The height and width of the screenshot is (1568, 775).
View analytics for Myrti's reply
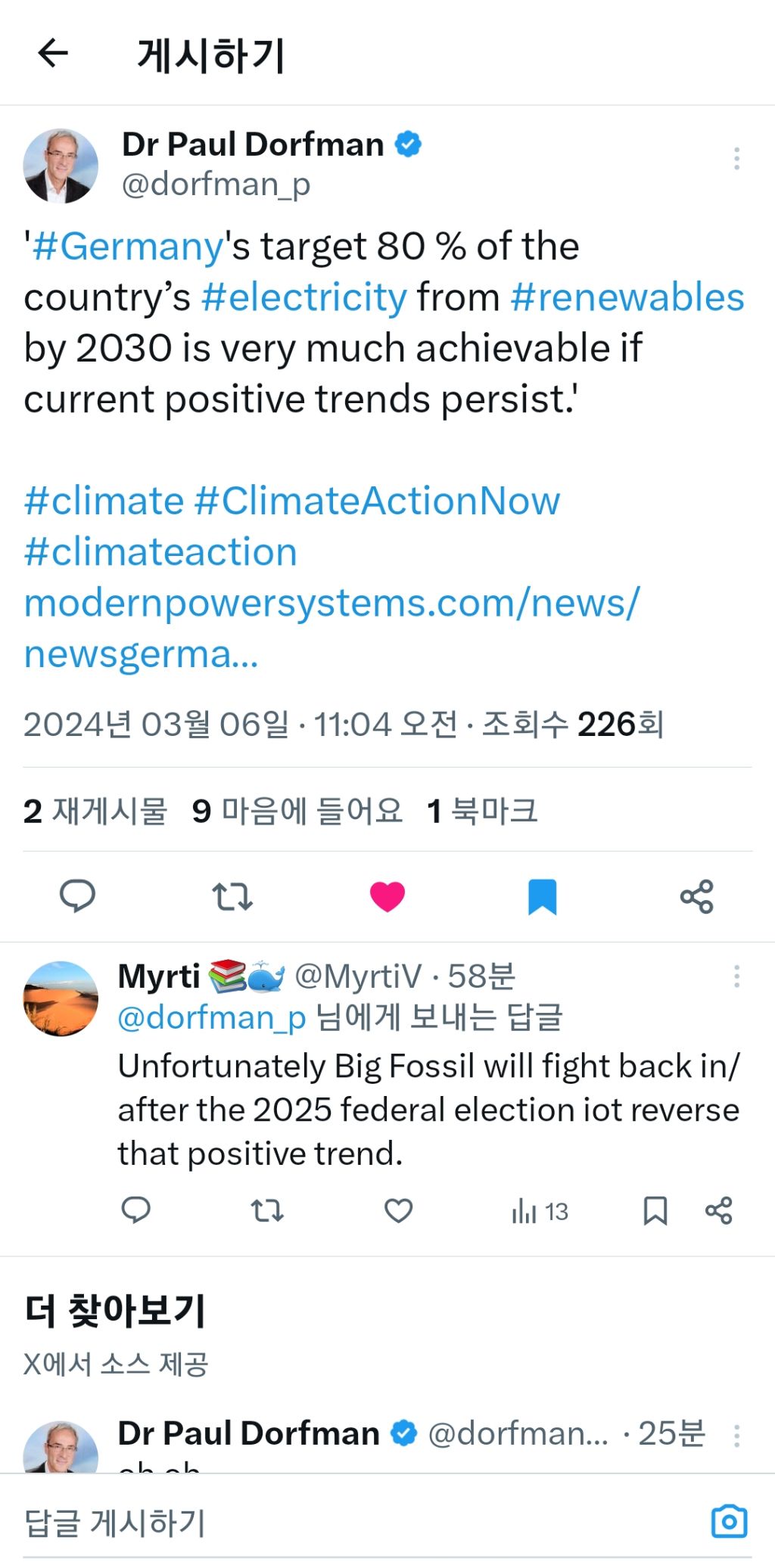(540, 1212)
